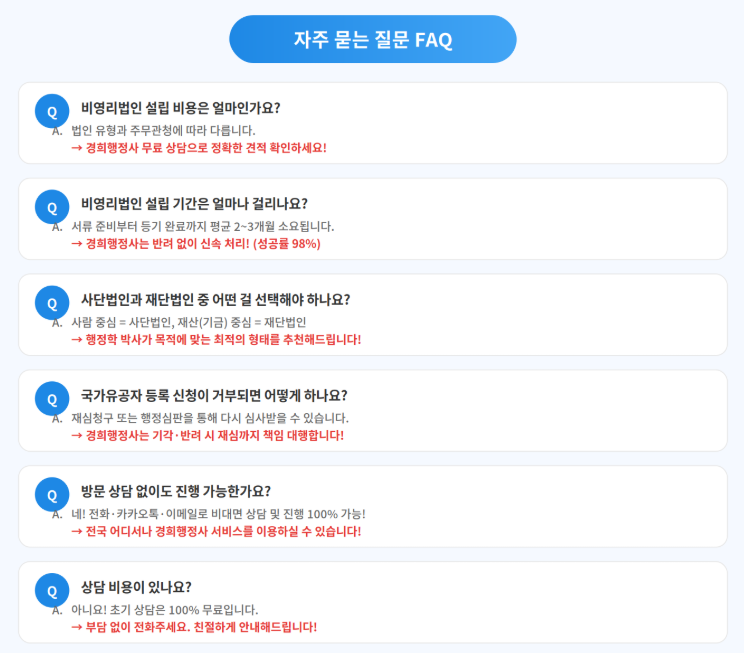Click the red 반려 없이 신속 처리 link

tap(195, 244)
